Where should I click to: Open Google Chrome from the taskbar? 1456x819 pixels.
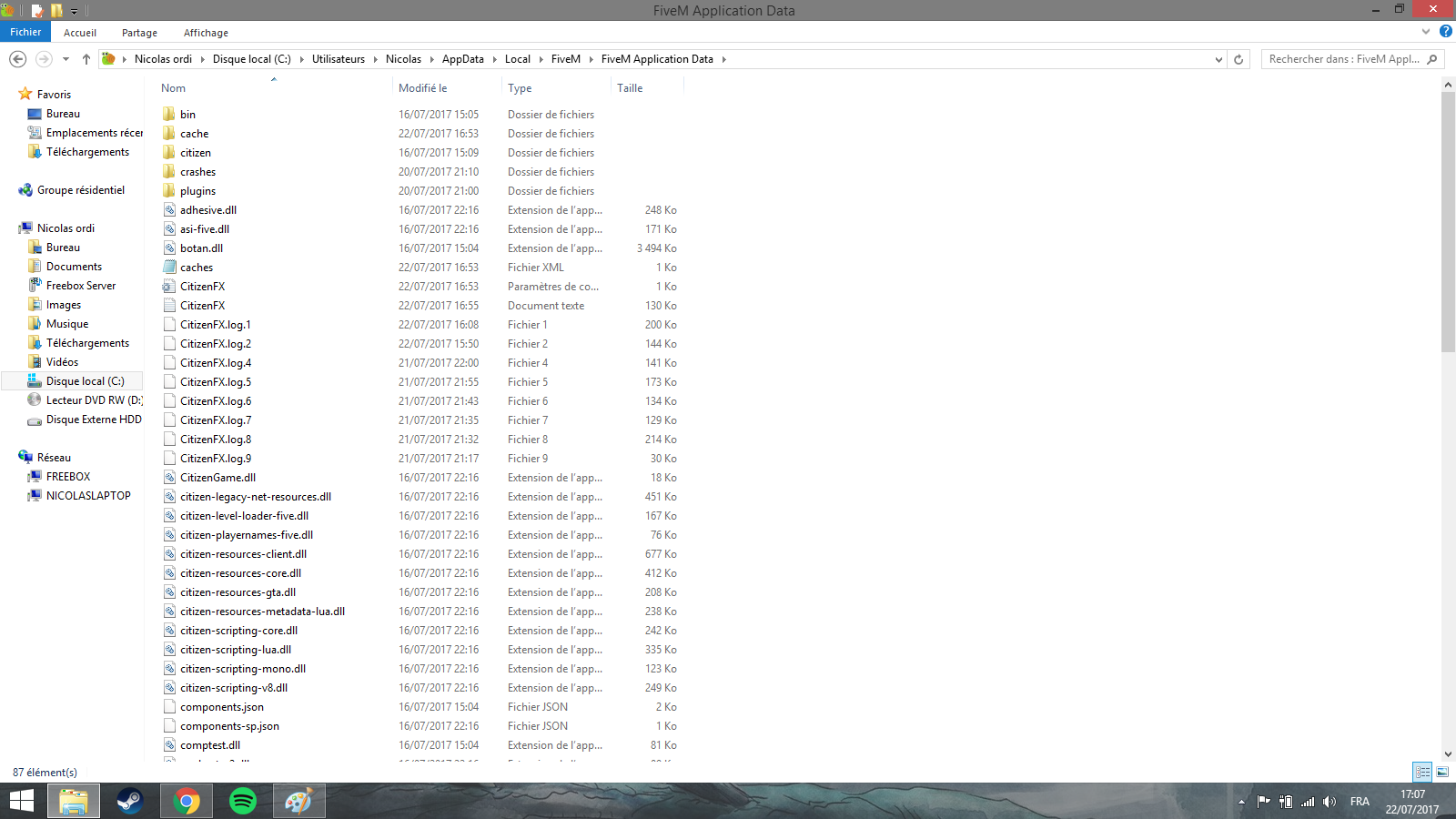[x=187, y=801]
